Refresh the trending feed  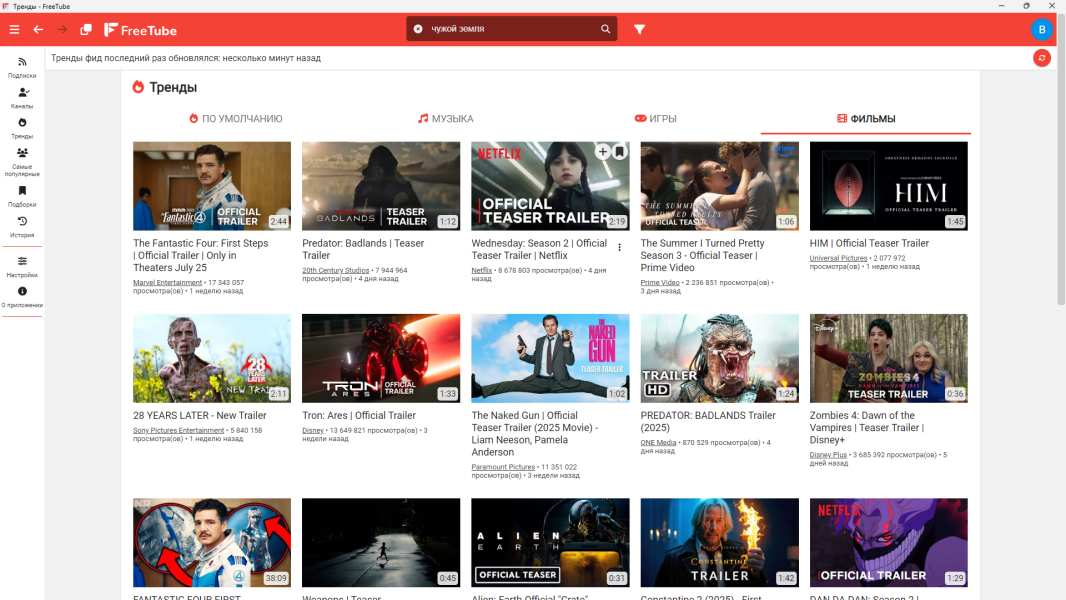[1042, 58]
